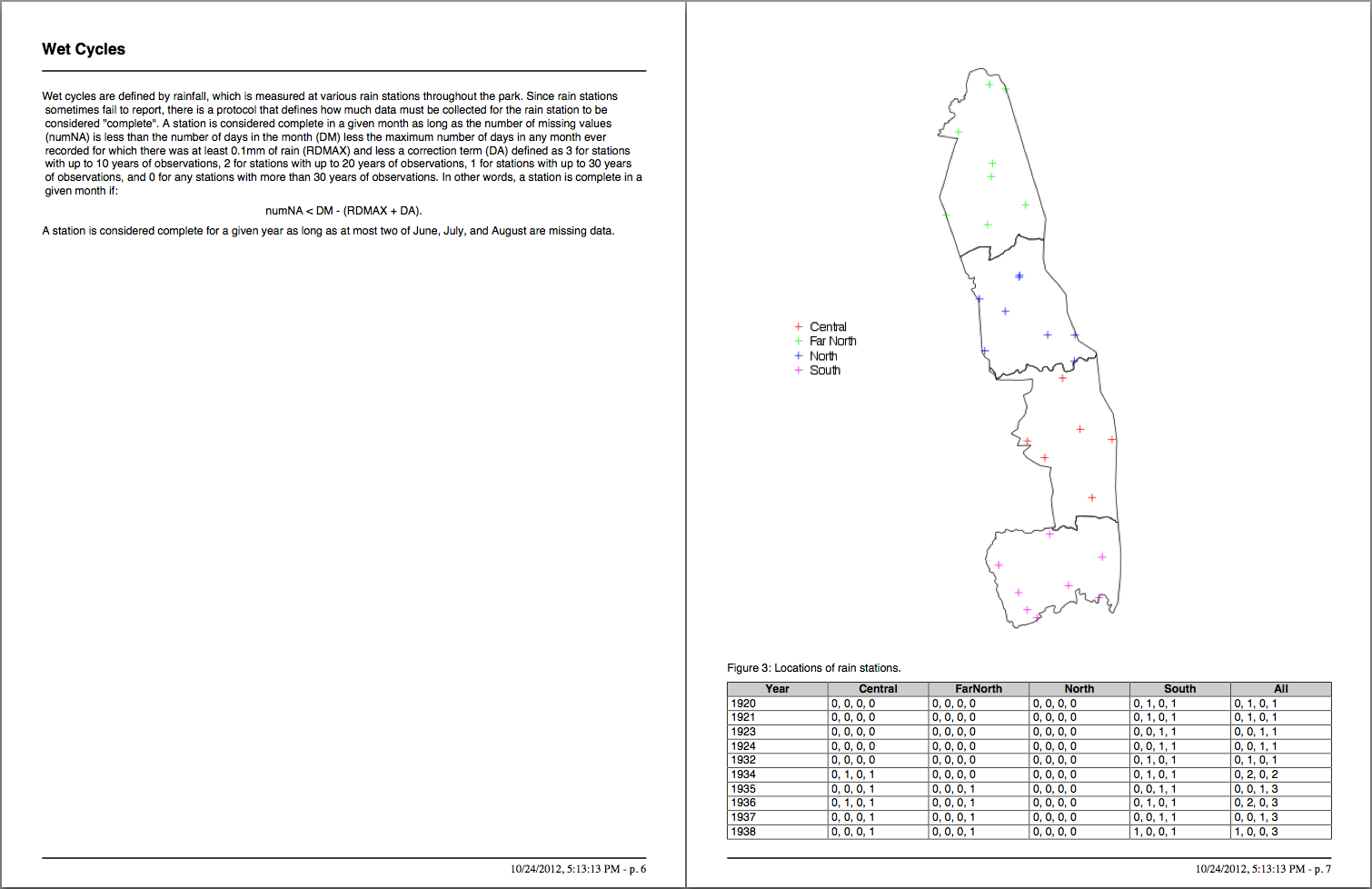Select the "Far North" legend label on the map

click(833, 341)
